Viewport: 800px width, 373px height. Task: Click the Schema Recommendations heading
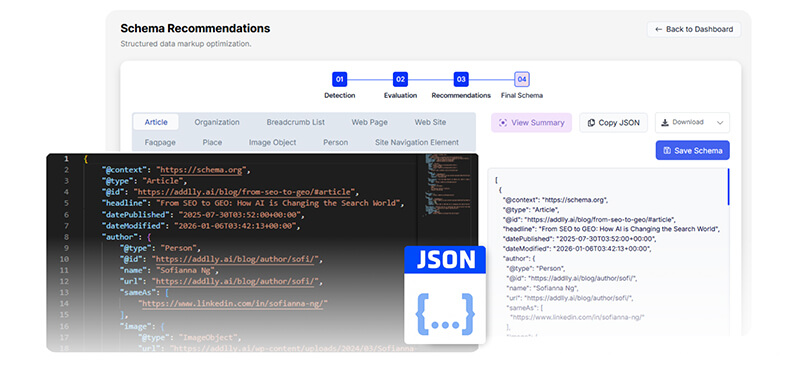[195, 29]
